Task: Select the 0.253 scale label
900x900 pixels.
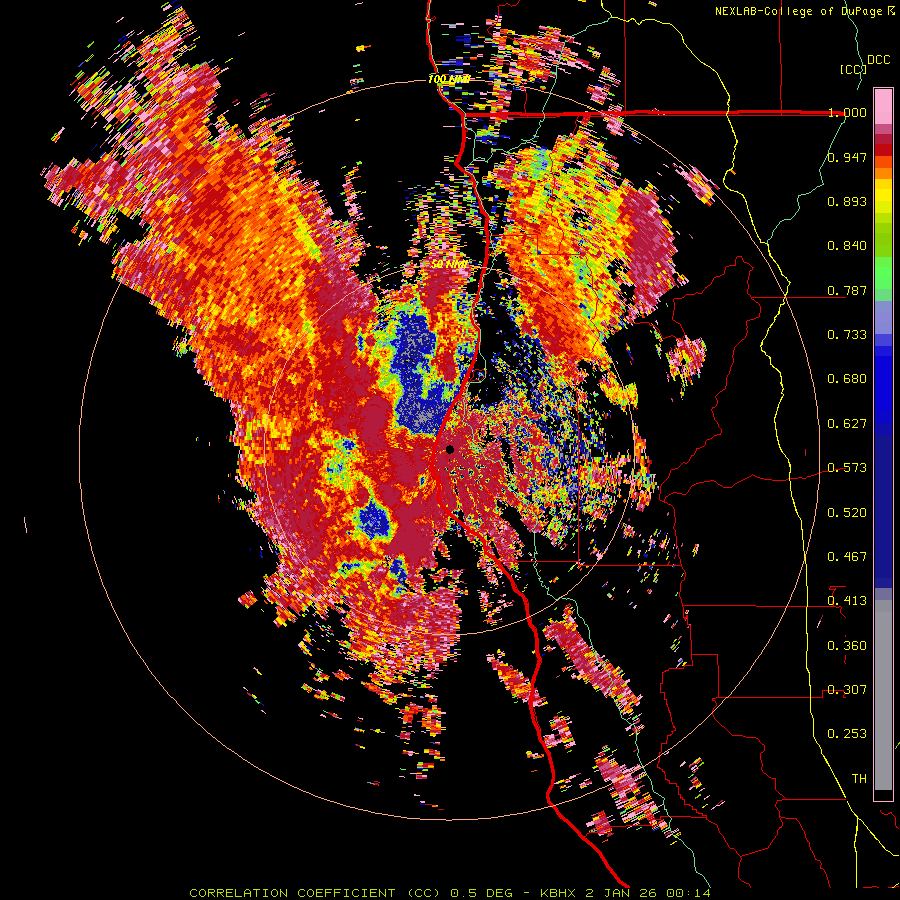Action: [x=847, y=734]
